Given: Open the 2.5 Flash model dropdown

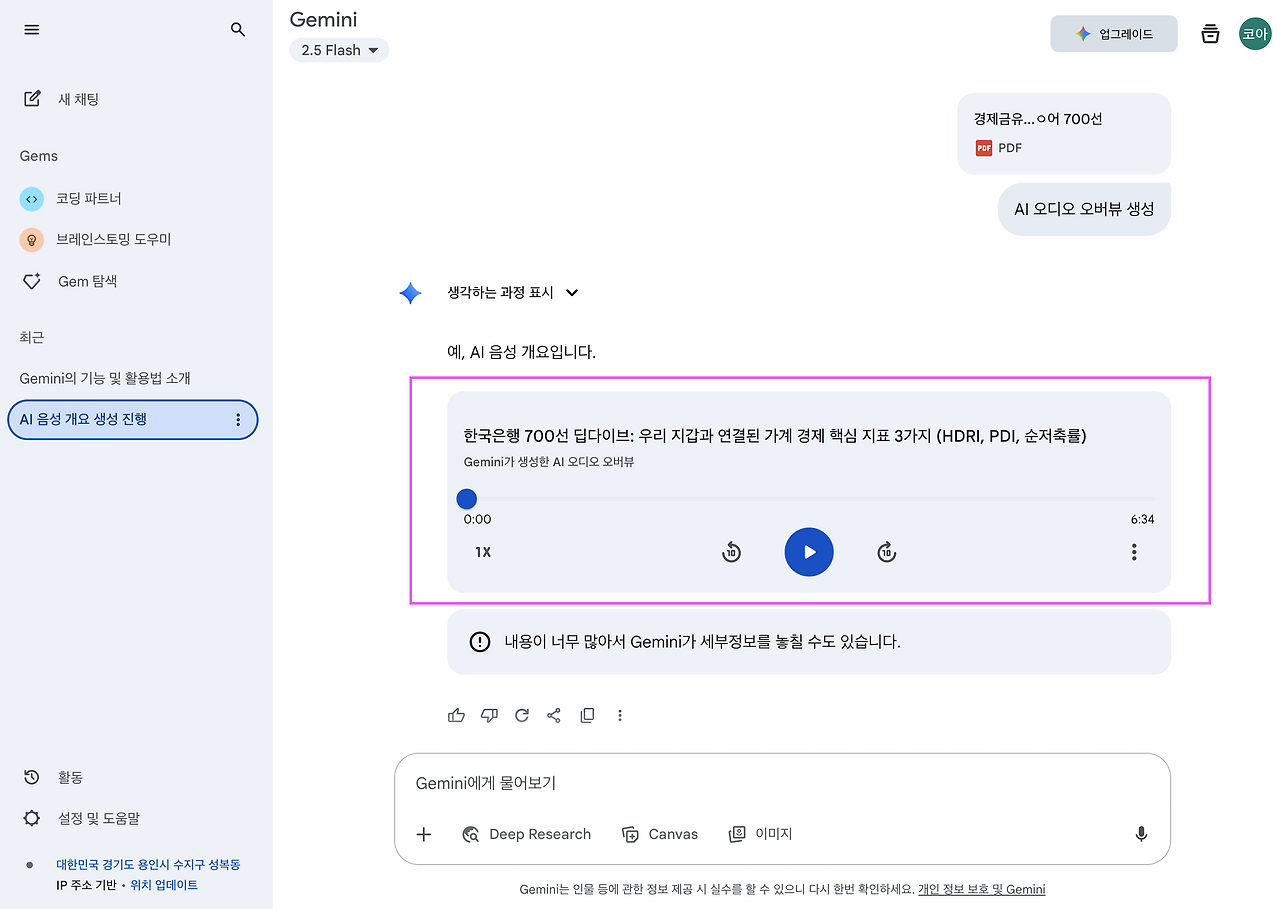Looking at the screenshot, I should tap(339, 50).
